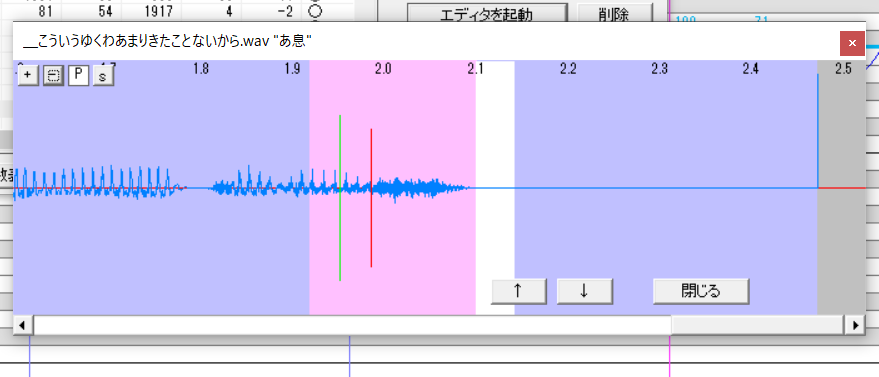This screenshot has height=377, width=879.
Task: Click the zoom-out button beside plus
Action: 53,76
